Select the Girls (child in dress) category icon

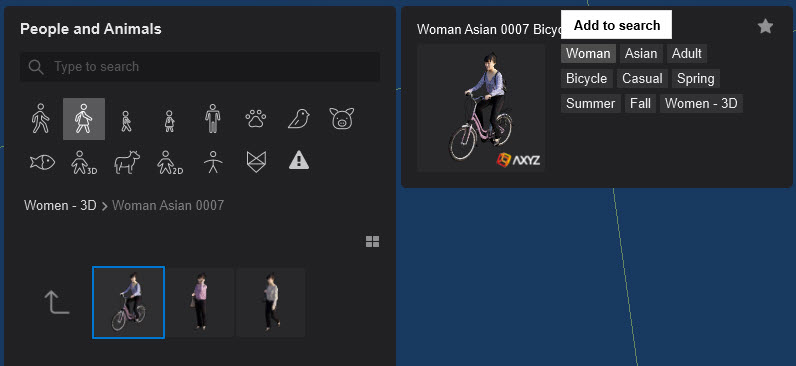(x=170, y=121)
